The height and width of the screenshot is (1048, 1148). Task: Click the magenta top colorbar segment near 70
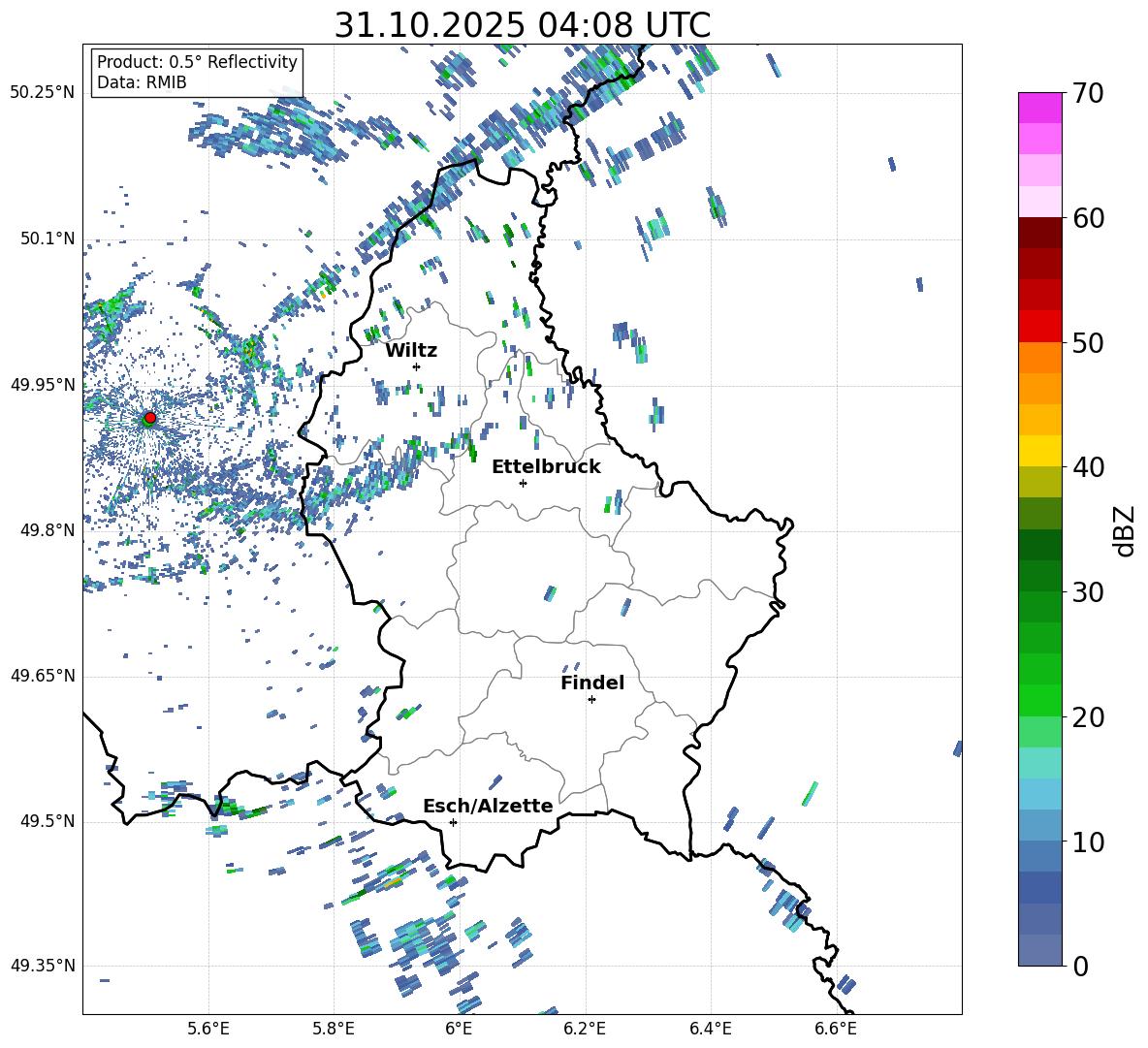1039,109
